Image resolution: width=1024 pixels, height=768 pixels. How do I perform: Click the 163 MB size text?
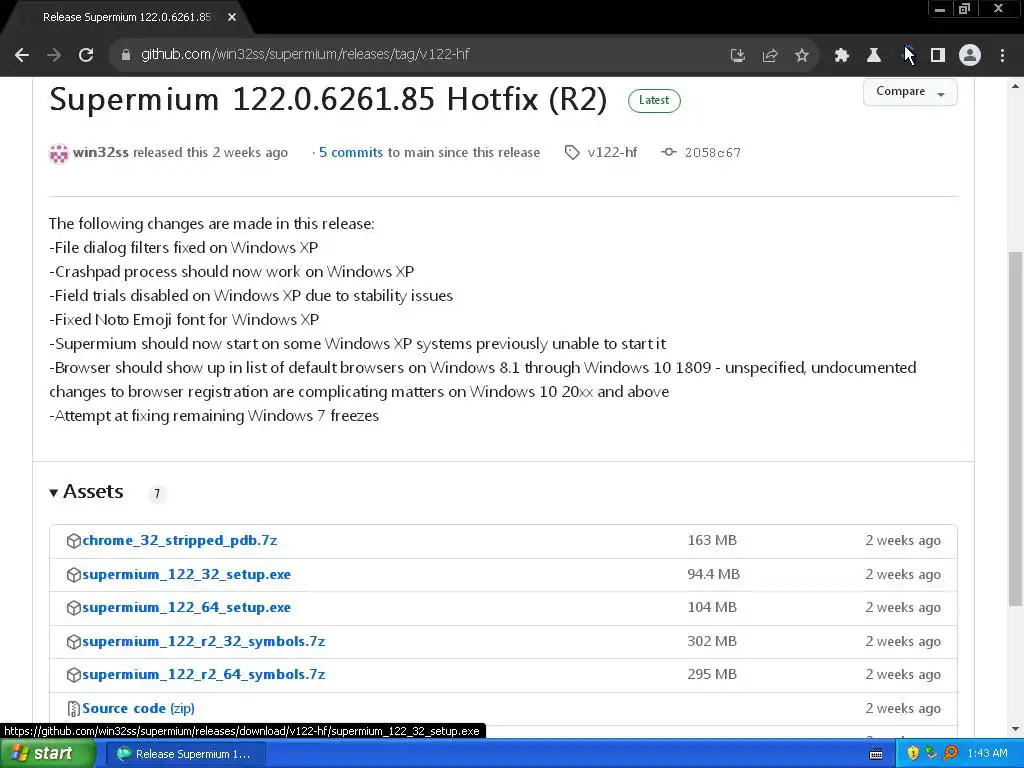point(712,541)
